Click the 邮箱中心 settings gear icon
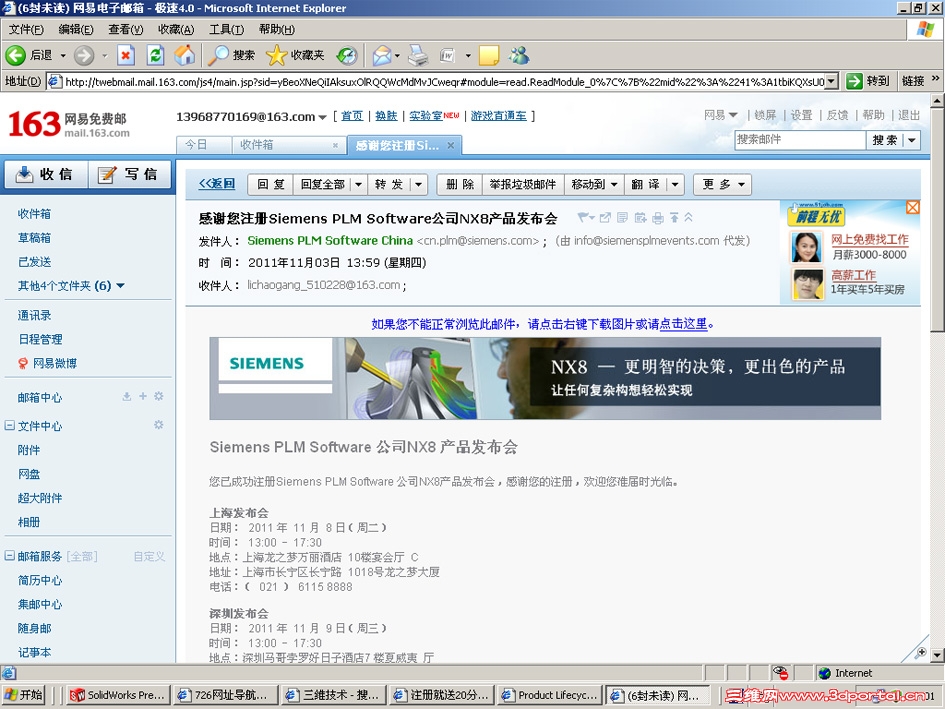Viewport: 945px width, 709px height. click(x=159, y=396)
